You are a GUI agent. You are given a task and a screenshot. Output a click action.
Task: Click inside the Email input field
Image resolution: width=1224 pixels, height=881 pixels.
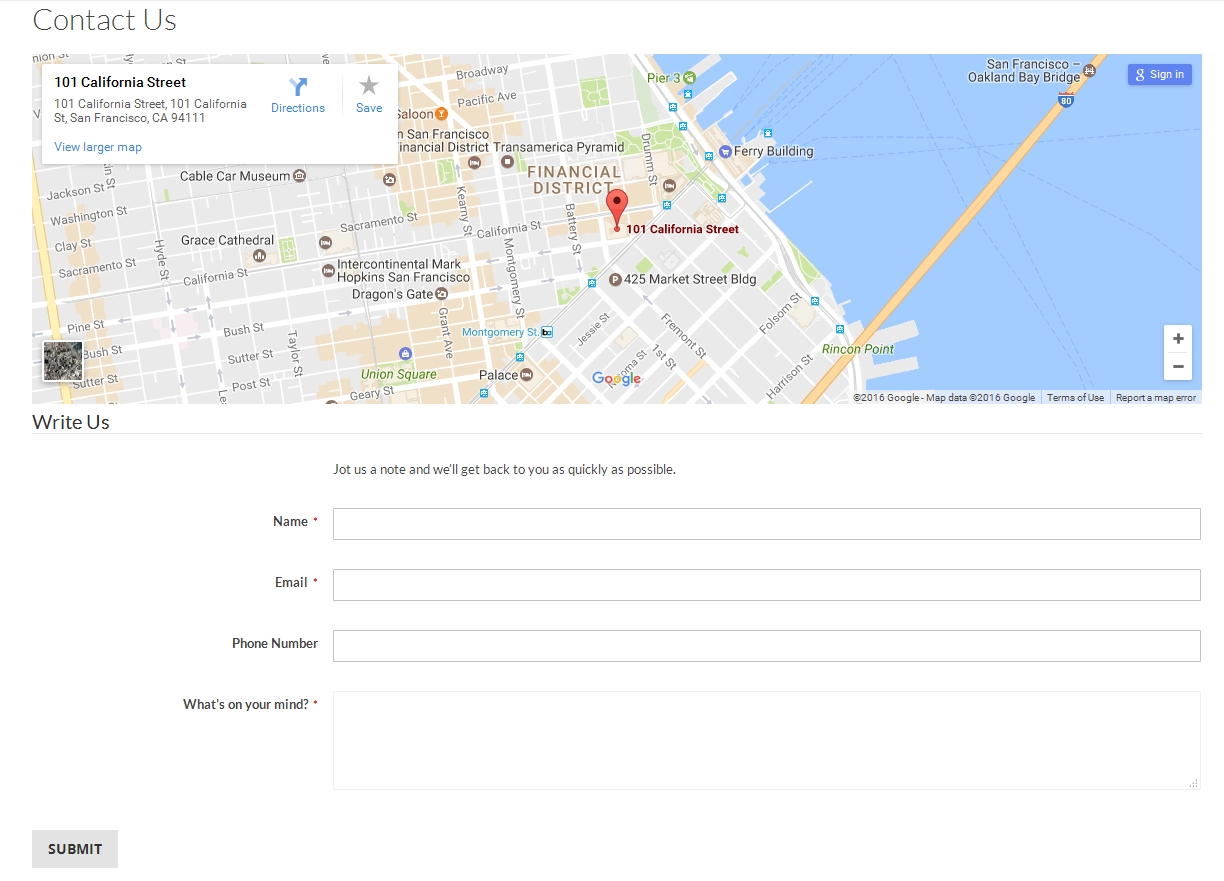pos(766,585)
